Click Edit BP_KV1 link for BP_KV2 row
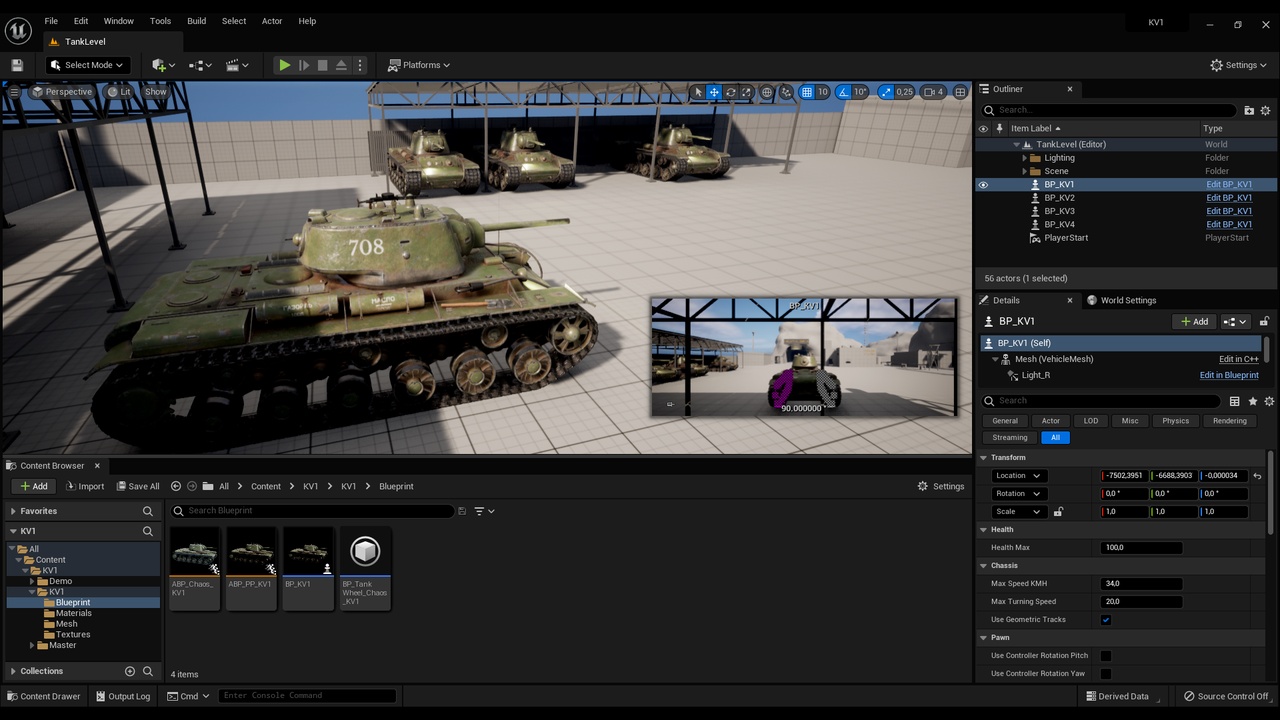 point(1229,198)
